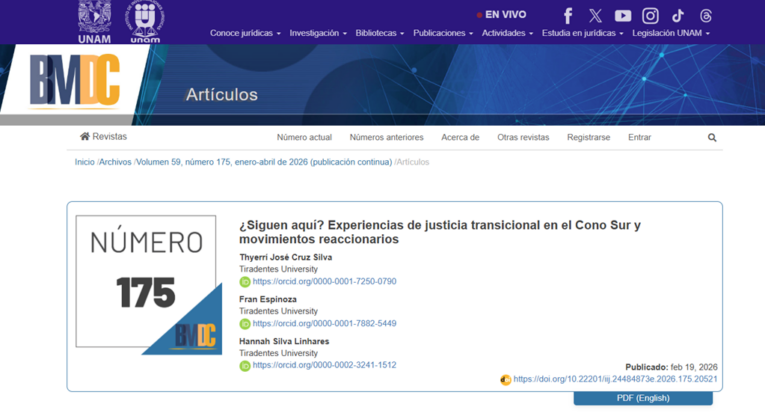Screen dimensions: 765x413
Task: Open the YouTube channel icon
Action: coord(623,16)
